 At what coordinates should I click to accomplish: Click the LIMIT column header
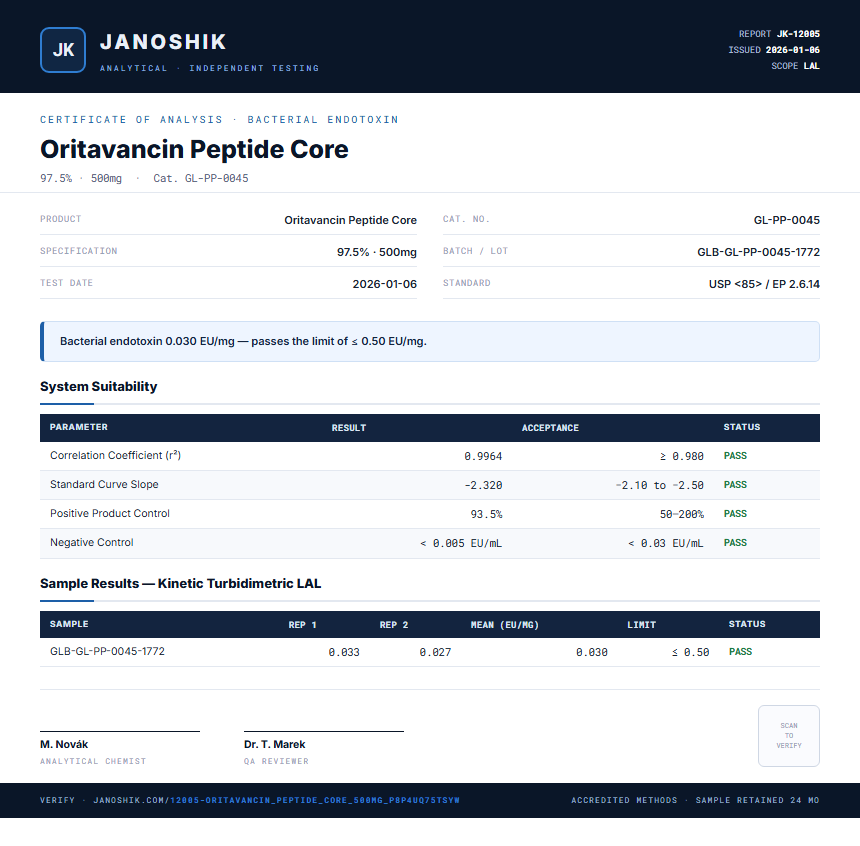point(642,625)
